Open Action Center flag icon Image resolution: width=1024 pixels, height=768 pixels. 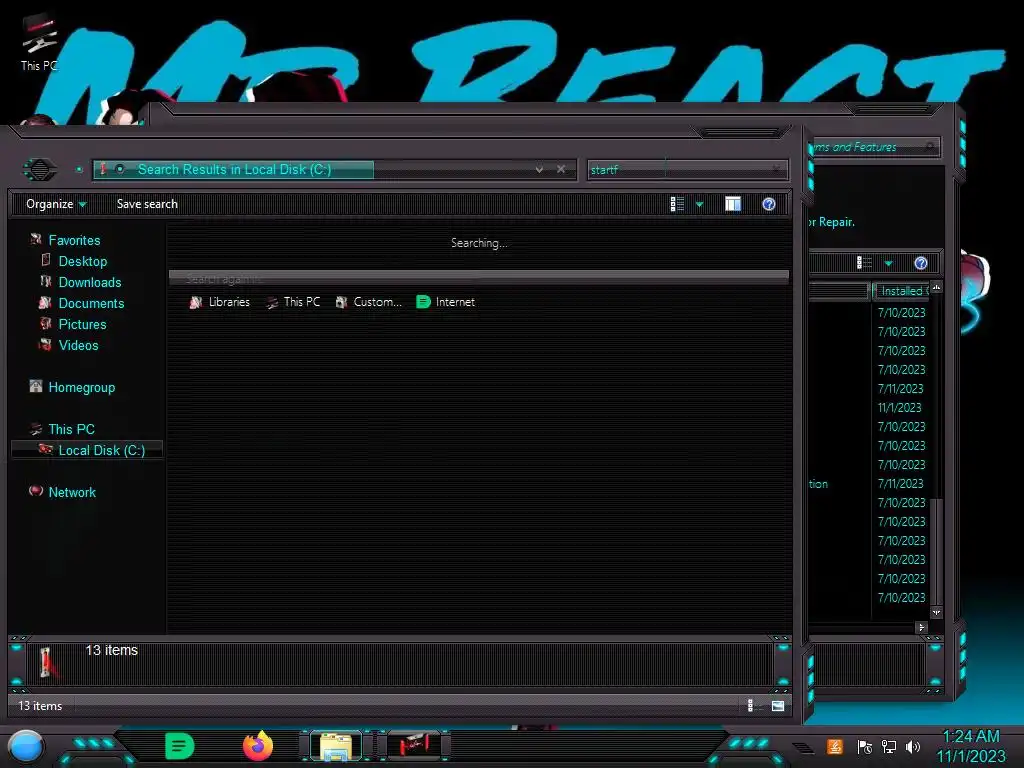[865, 746]
